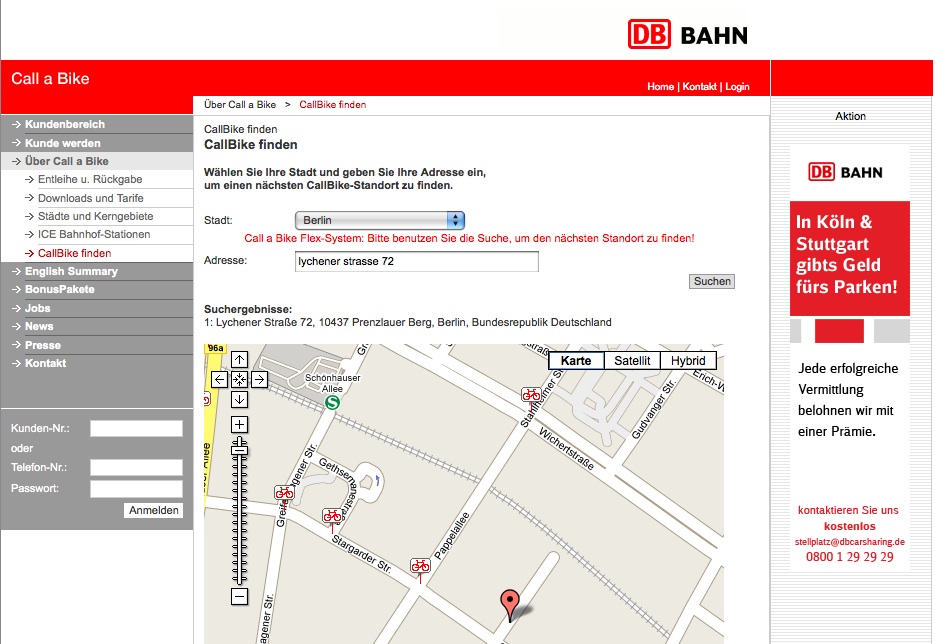This screenshot has width=949, height=644.
Task: Click the Passwort input field
Action: click(136, 489)
